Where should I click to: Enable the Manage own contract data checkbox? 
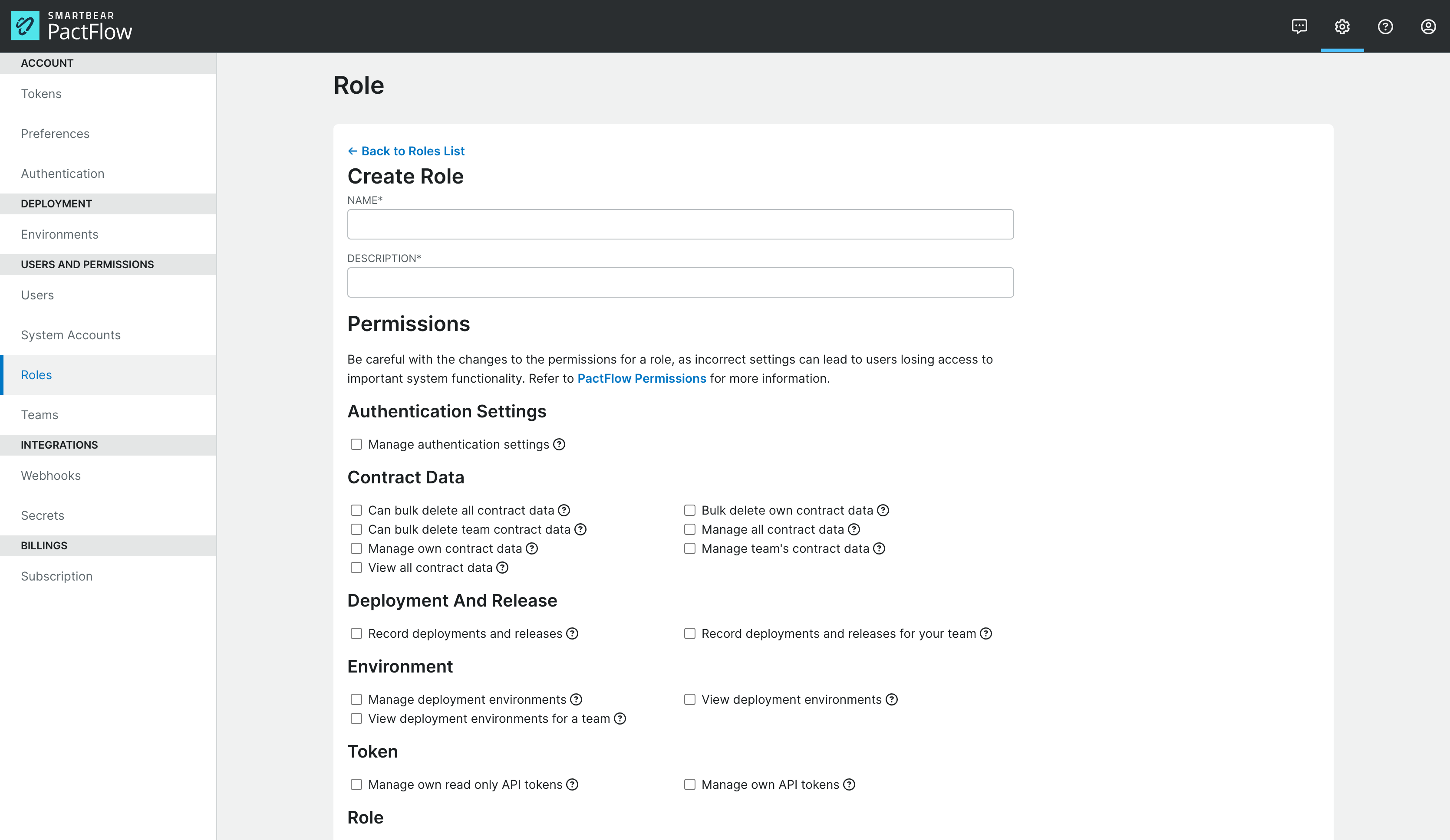click(x=356, y=548)
